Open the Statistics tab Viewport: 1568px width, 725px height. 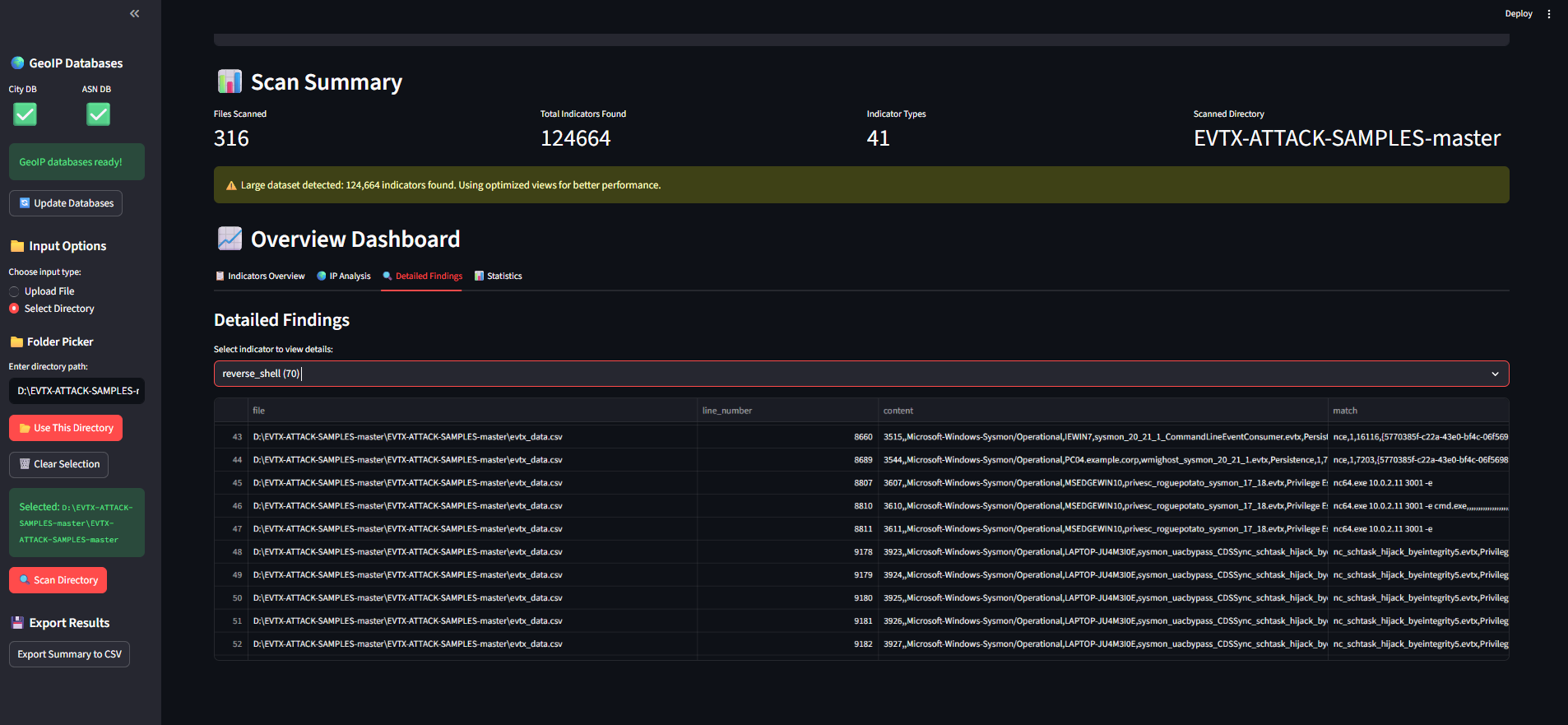[x=499, y=277]
